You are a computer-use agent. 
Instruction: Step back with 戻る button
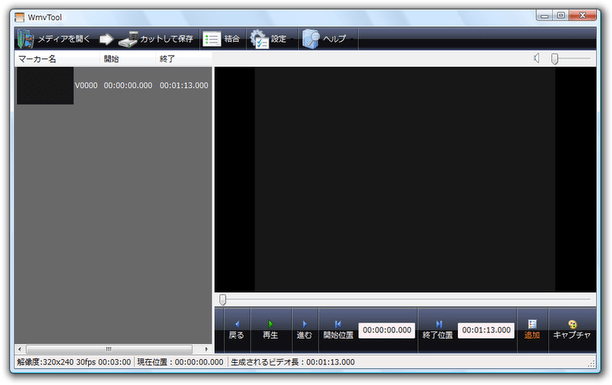(237, 330)
